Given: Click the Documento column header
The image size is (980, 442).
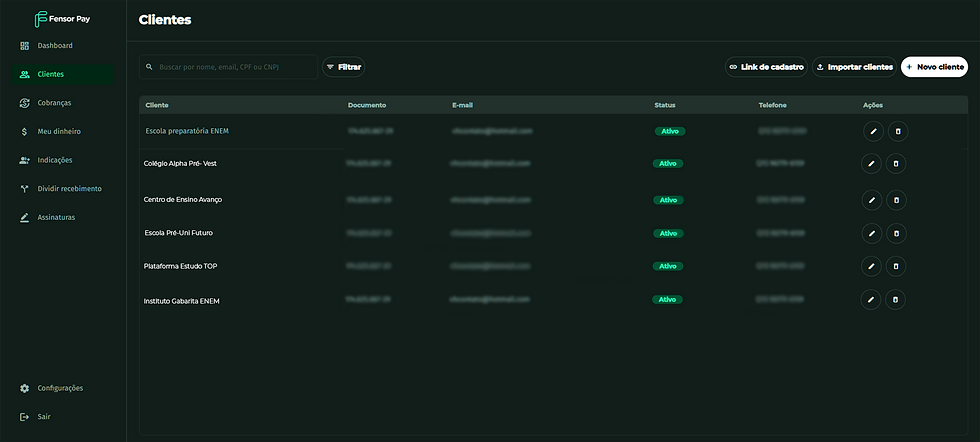Looking at the screenshot, I should 367,105.
